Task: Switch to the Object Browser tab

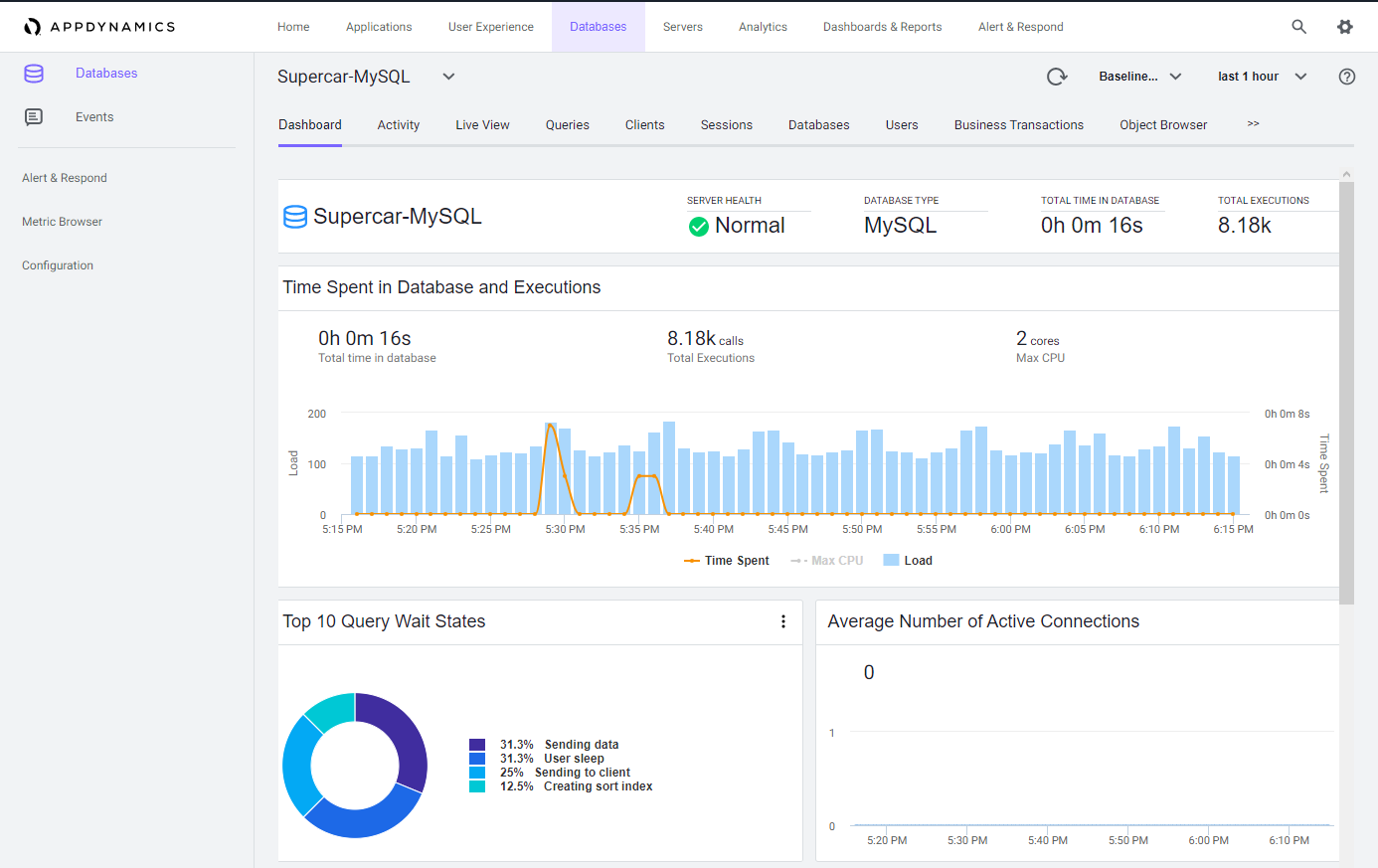Action: pos(1163,125)
